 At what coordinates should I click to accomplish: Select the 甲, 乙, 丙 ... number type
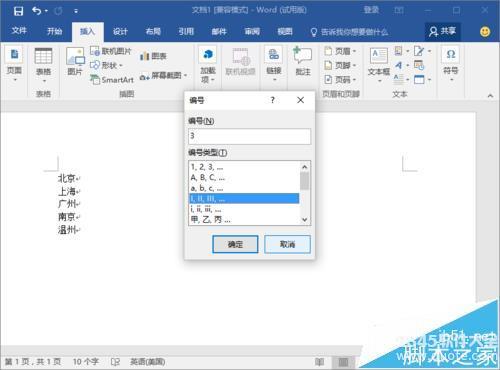(x=244, y=220)
